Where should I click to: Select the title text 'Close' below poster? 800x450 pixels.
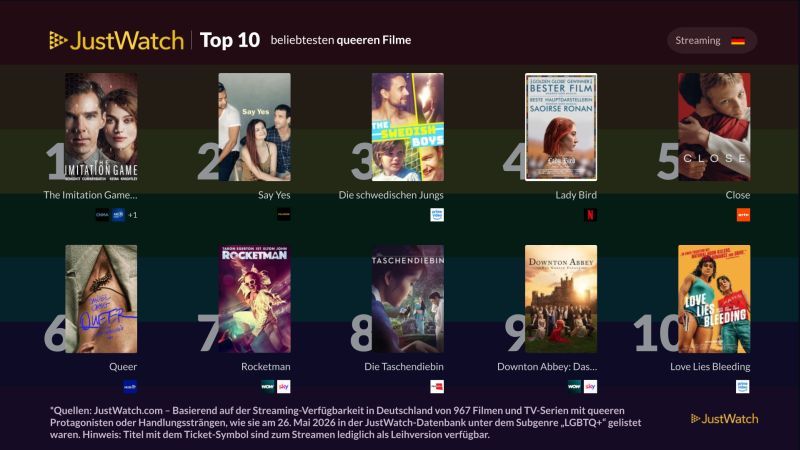click(x=738, y=195)
